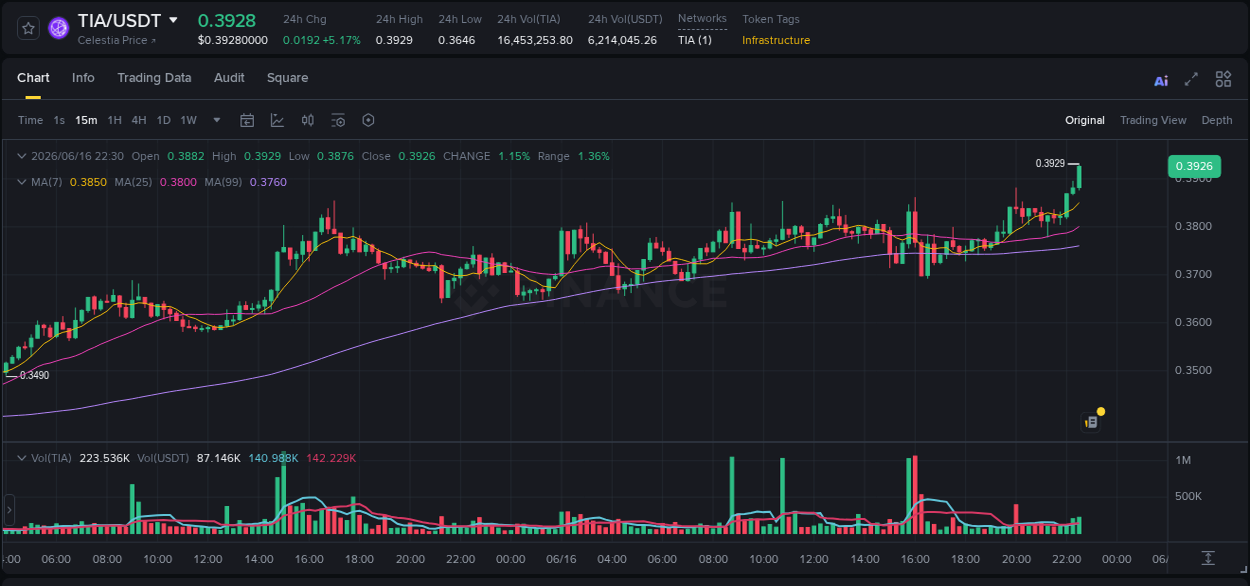The image size is (1250, 586).
Task: Select the 15m chart interval
Action: pyautogui.click(x=86, y=120)
